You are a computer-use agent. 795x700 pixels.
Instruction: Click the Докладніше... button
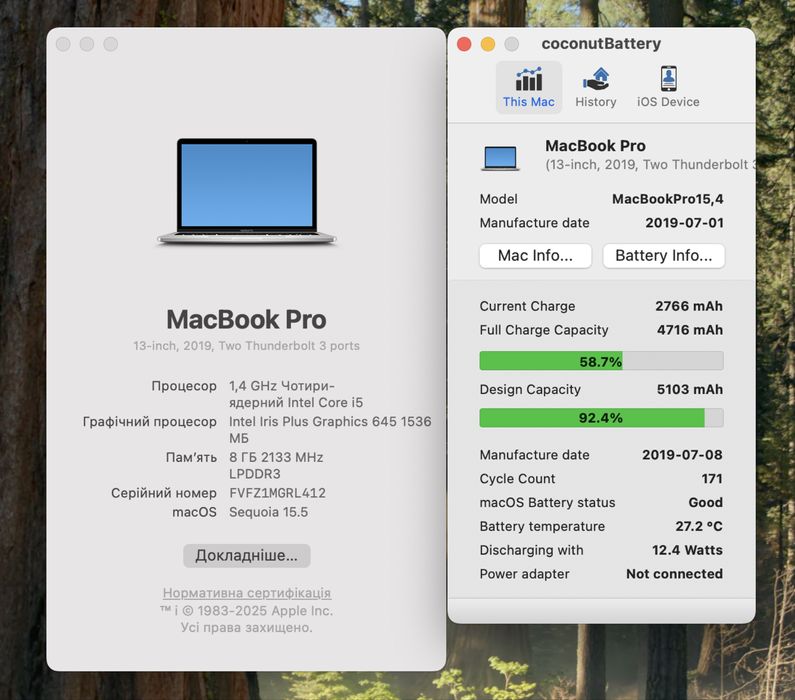(x=246, y=556)
